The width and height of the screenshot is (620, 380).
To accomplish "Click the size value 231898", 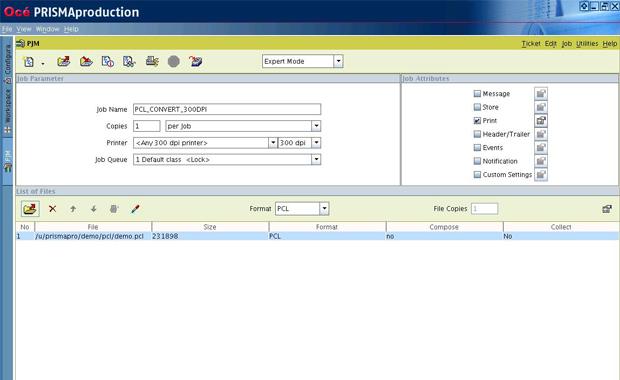I will click(165, 236).
